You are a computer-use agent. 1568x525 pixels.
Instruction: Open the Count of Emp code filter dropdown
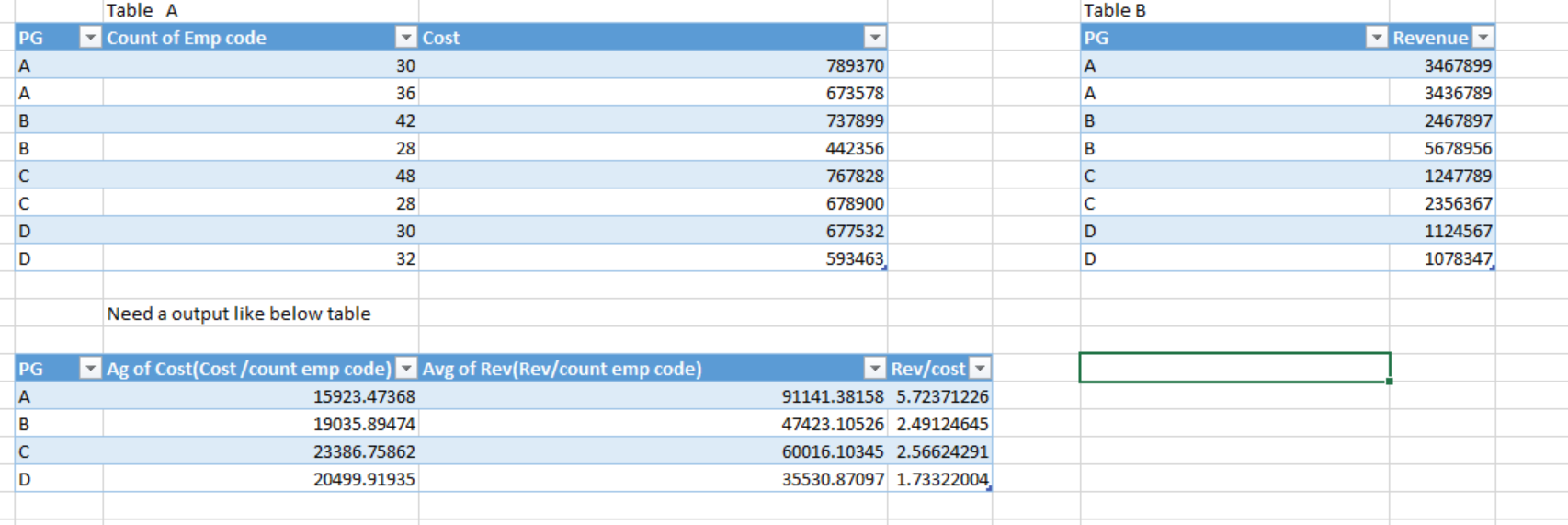405,38
